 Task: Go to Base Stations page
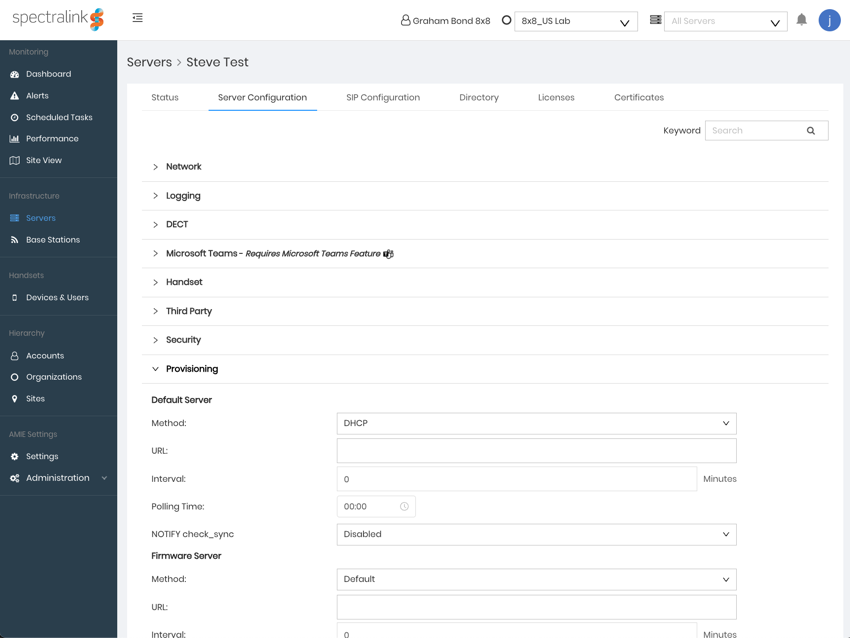coord(52,240)
